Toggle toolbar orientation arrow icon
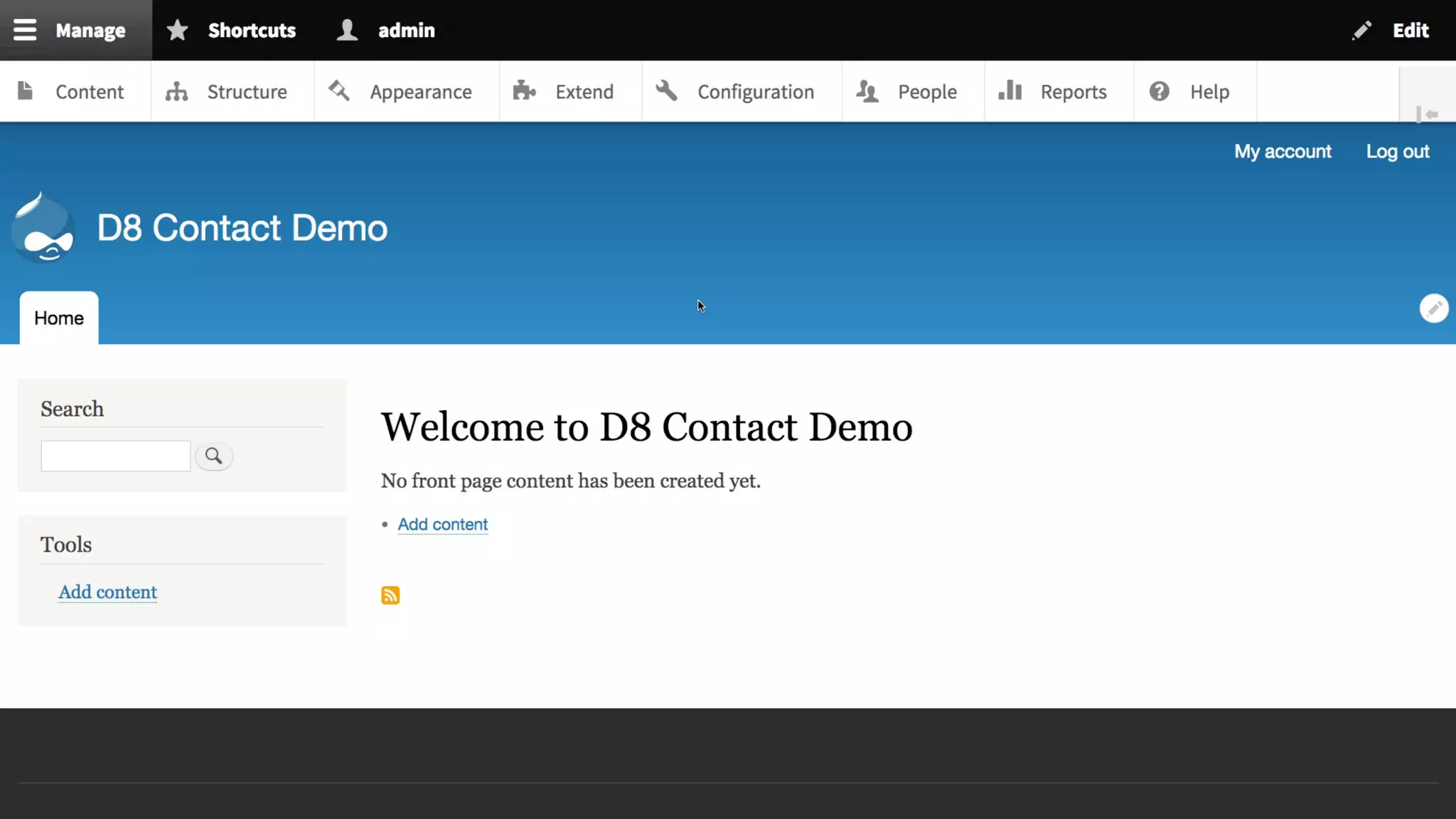 point(1428,114)
